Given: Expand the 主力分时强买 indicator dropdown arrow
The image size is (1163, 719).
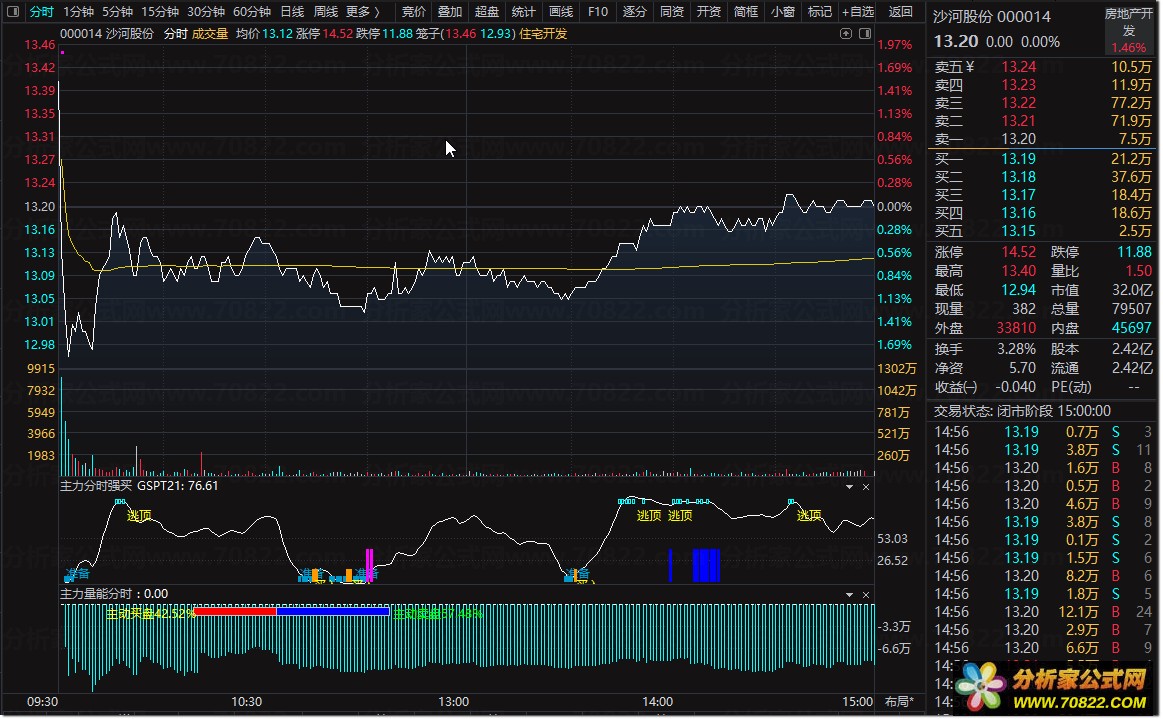Looking at the screenshot, I should 849,487.
